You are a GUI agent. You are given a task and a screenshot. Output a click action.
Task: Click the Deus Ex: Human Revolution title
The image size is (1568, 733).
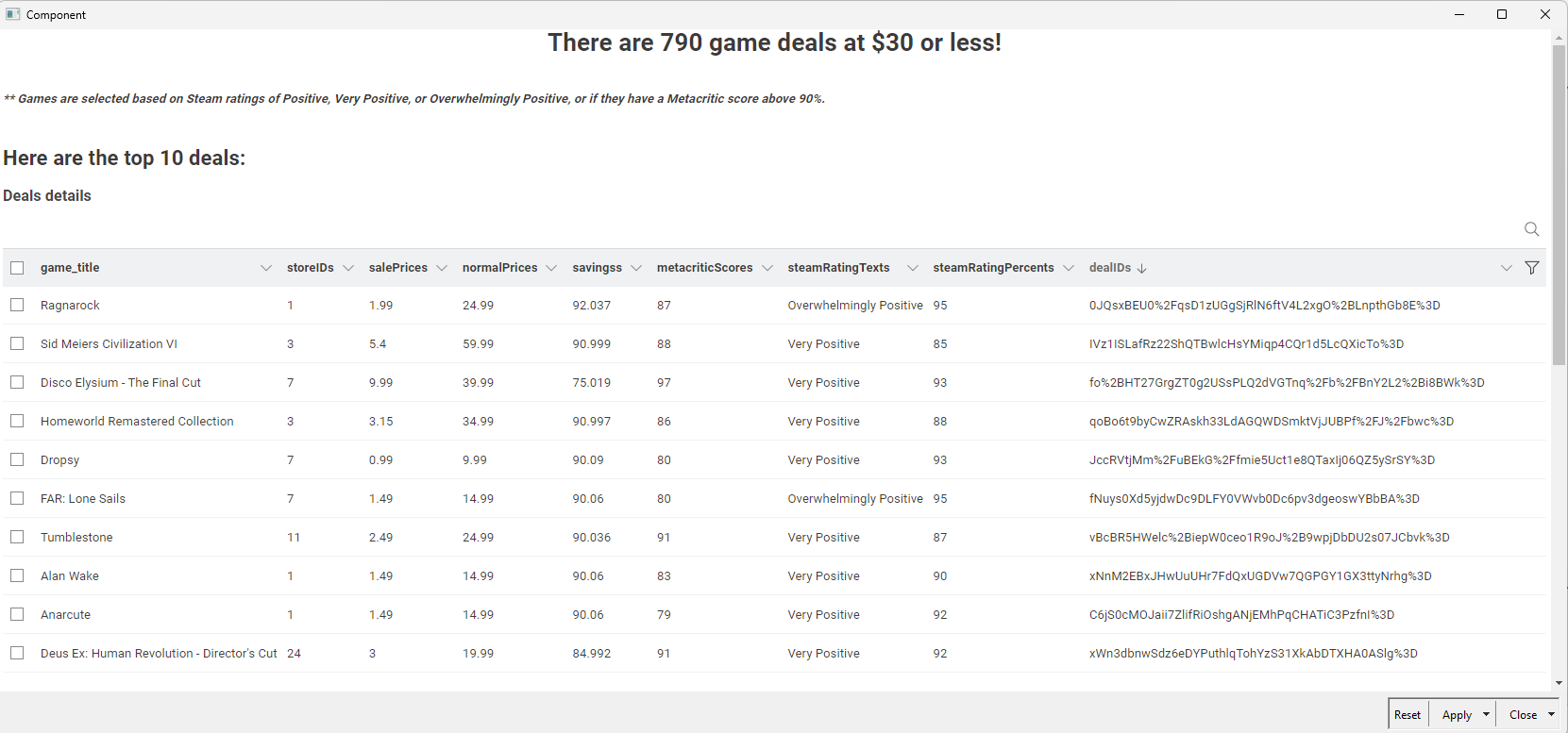click(159, 653)
